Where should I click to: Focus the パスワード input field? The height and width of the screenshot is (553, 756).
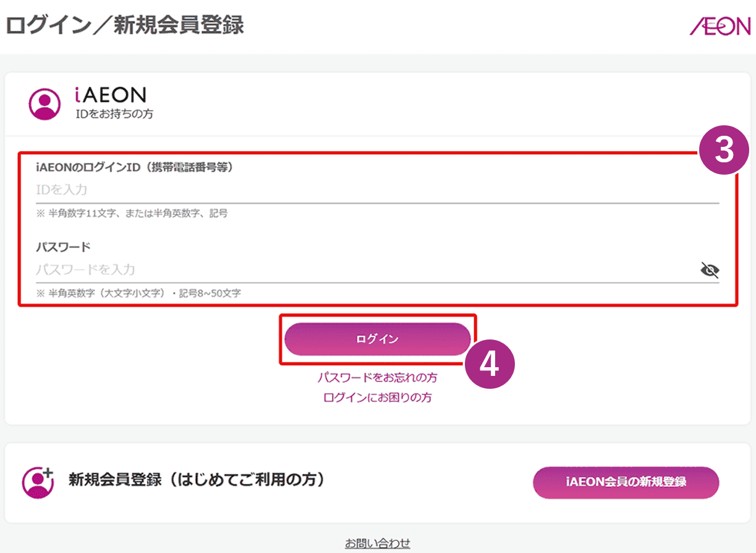click(360, 269)
